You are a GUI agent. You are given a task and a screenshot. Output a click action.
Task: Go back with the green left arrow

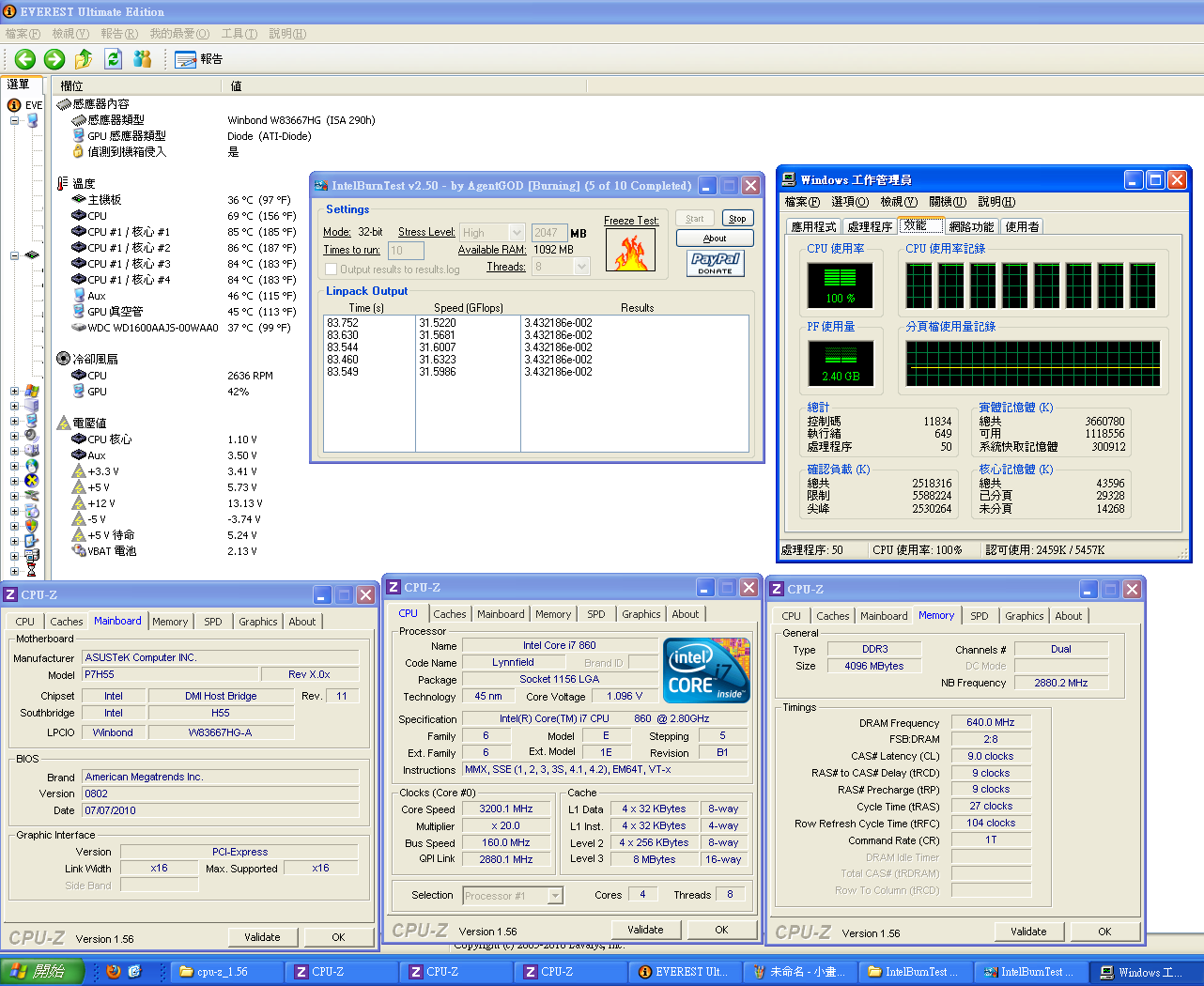click(25, 59)
